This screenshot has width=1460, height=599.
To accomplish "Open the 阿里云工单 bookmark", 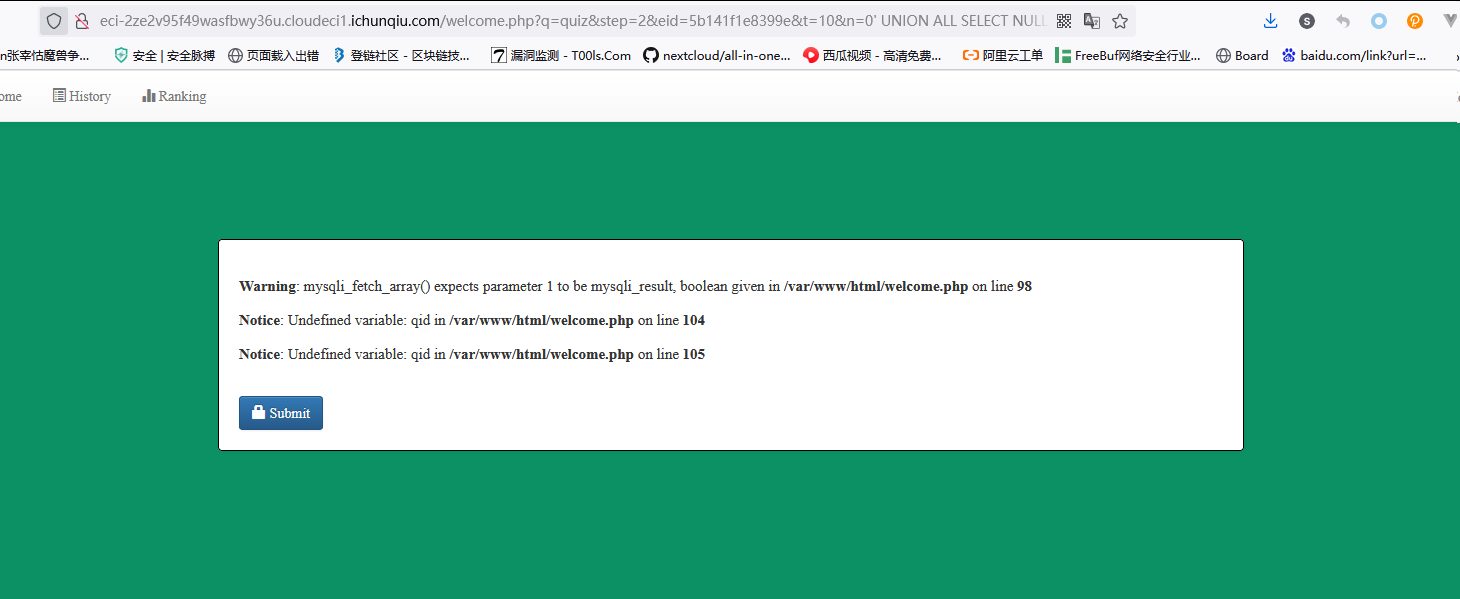I will pos(1003,56).
